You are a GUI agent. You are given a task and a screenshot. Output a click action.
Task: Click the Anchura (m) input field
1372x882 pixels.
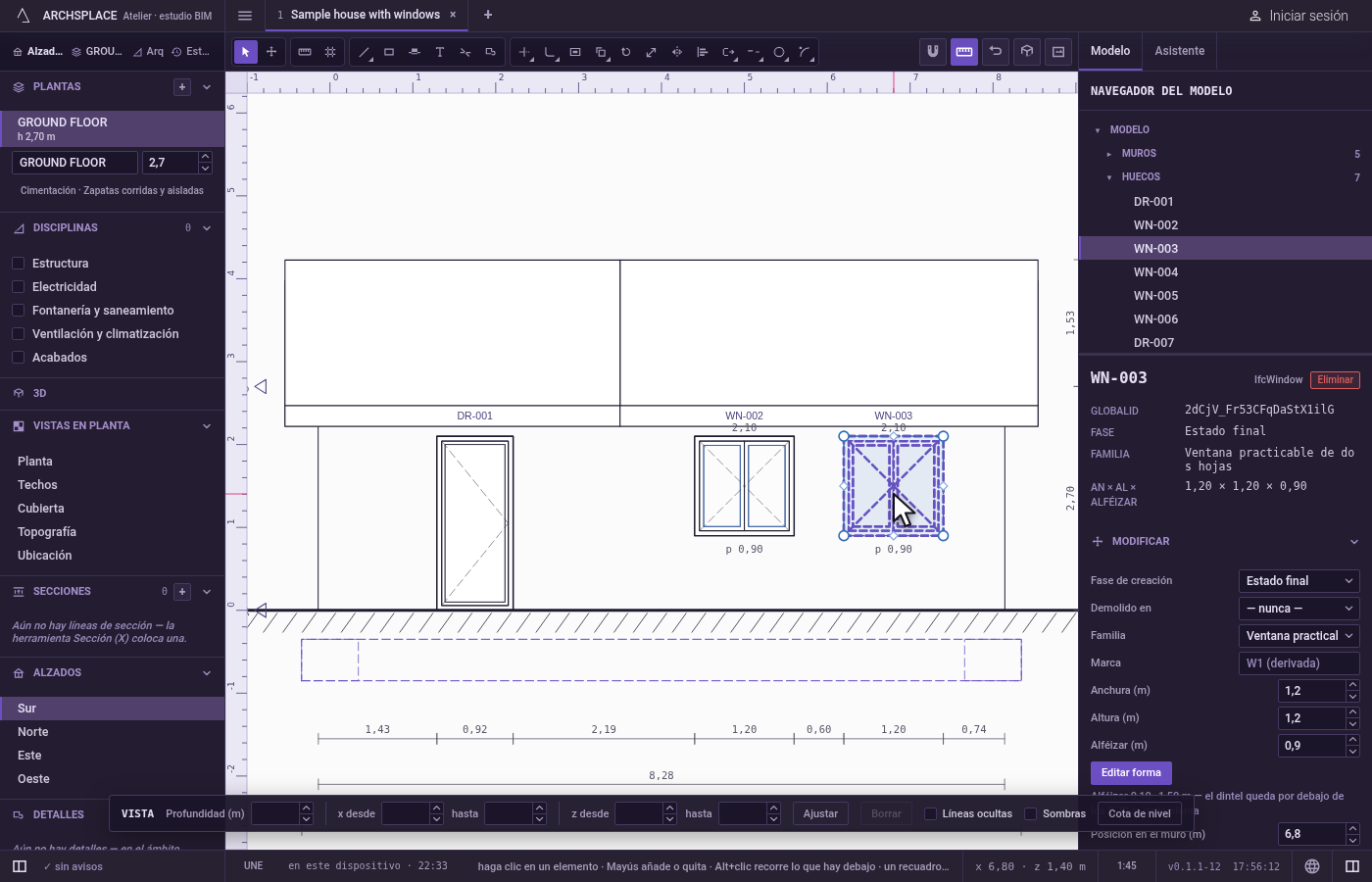click(x=1312, y=691)
